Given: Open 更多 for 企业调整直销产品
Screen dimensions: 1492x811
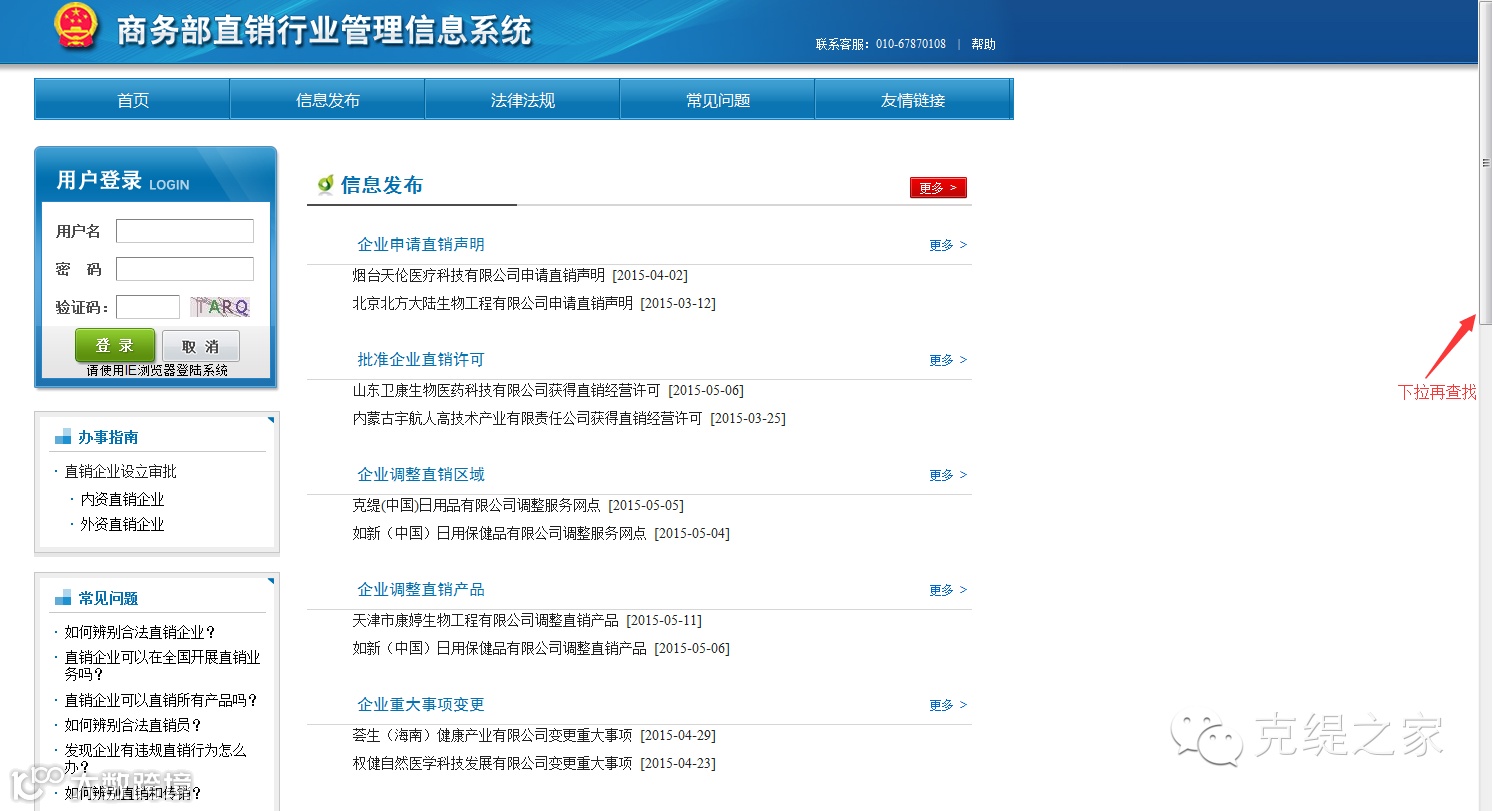Looking at the screenshot, I should pos(948,590).
